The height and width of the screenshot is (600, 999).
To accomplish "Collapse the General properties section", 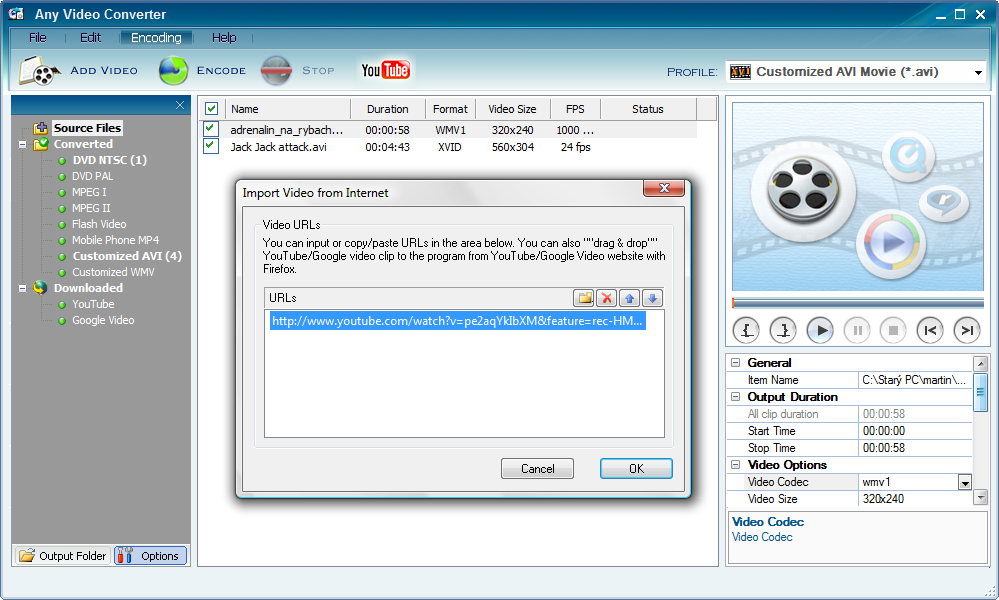I will [x=735, y=362].
